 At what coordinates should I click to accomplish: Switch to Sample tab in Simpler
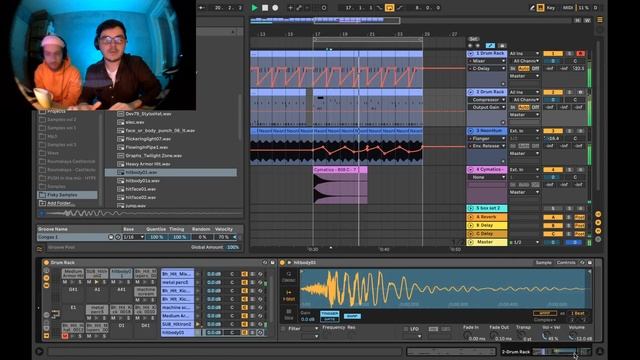coord(543,262)
